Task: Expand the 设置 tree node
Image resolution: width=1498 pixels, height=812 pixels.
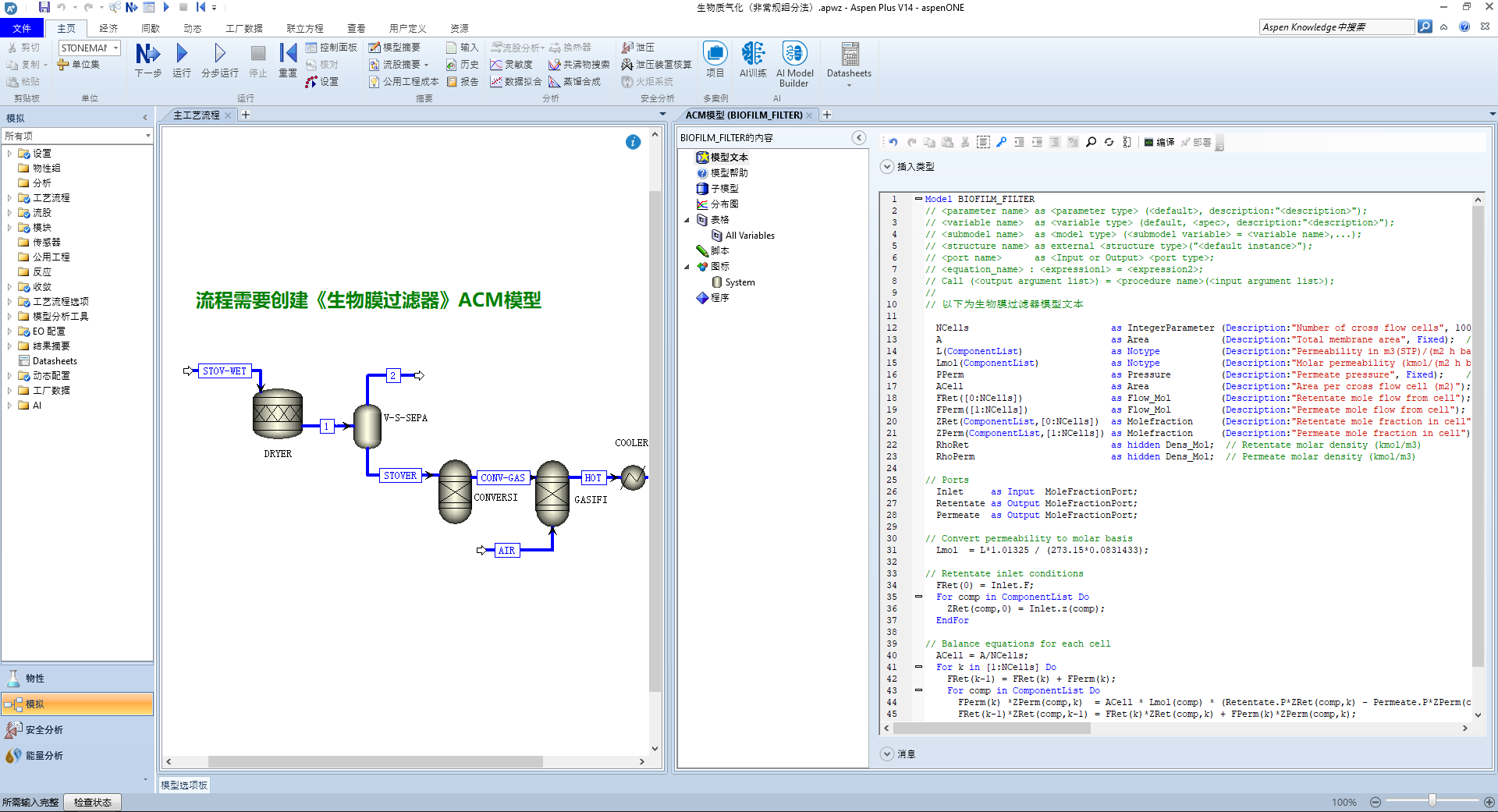Action: click(x=9, y=154)
